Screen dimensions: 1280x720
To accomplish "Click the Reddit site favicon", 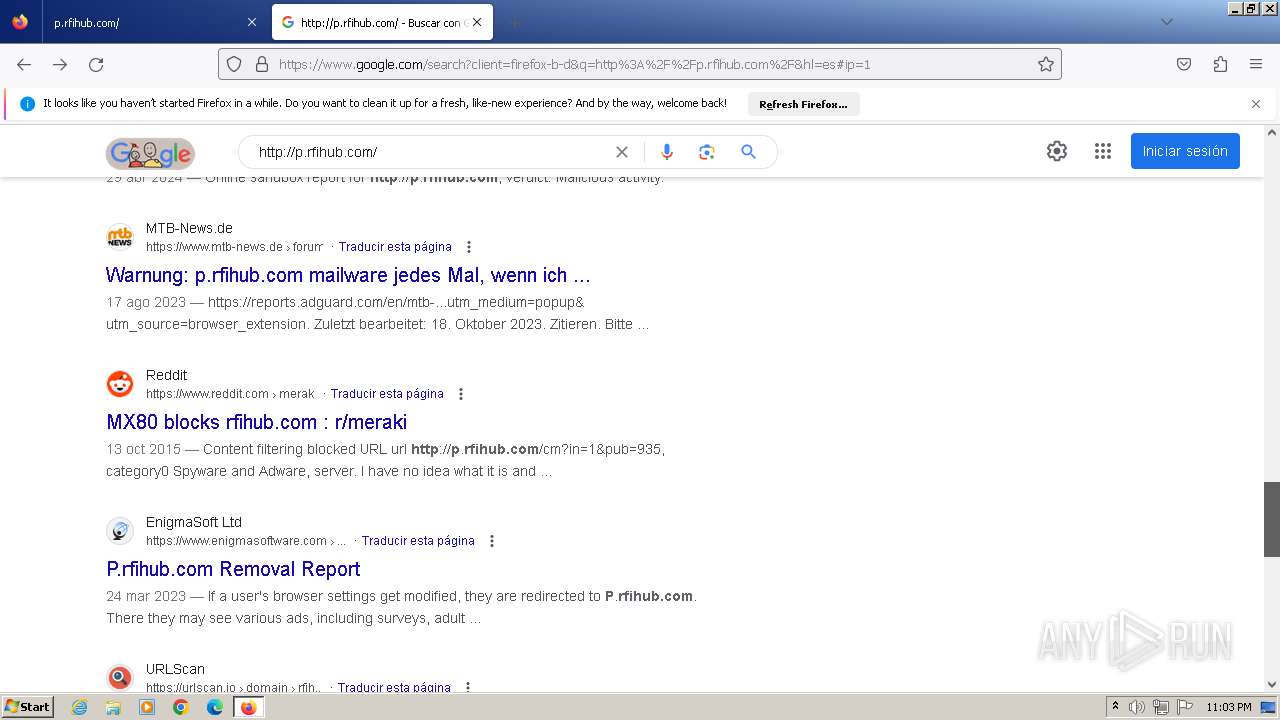I will pyautogui.click(x=120, y=384).
